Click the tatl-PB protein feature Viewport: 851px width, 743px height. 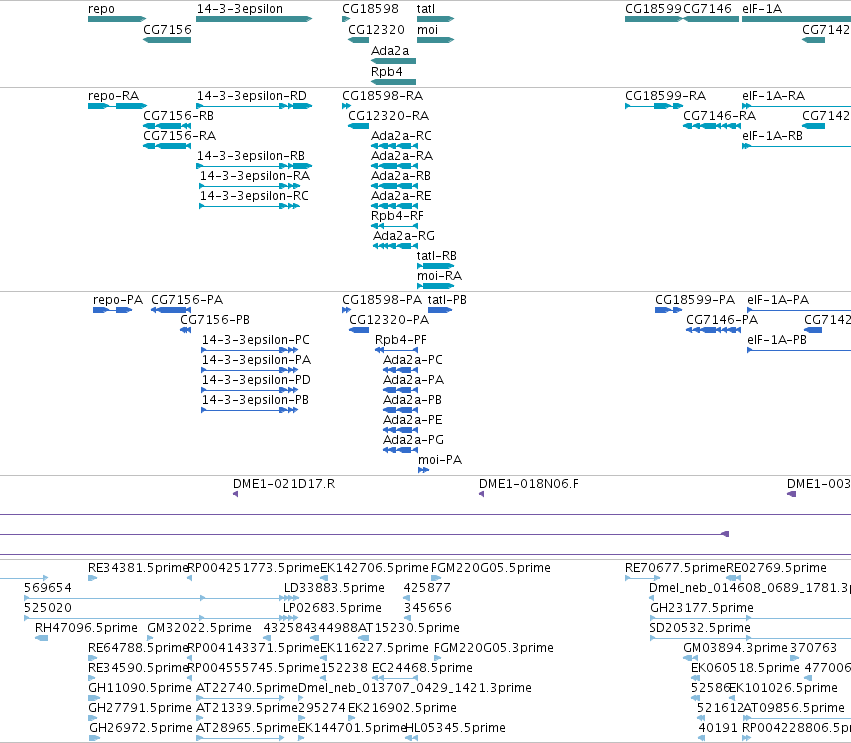click(x=440, y=310)
